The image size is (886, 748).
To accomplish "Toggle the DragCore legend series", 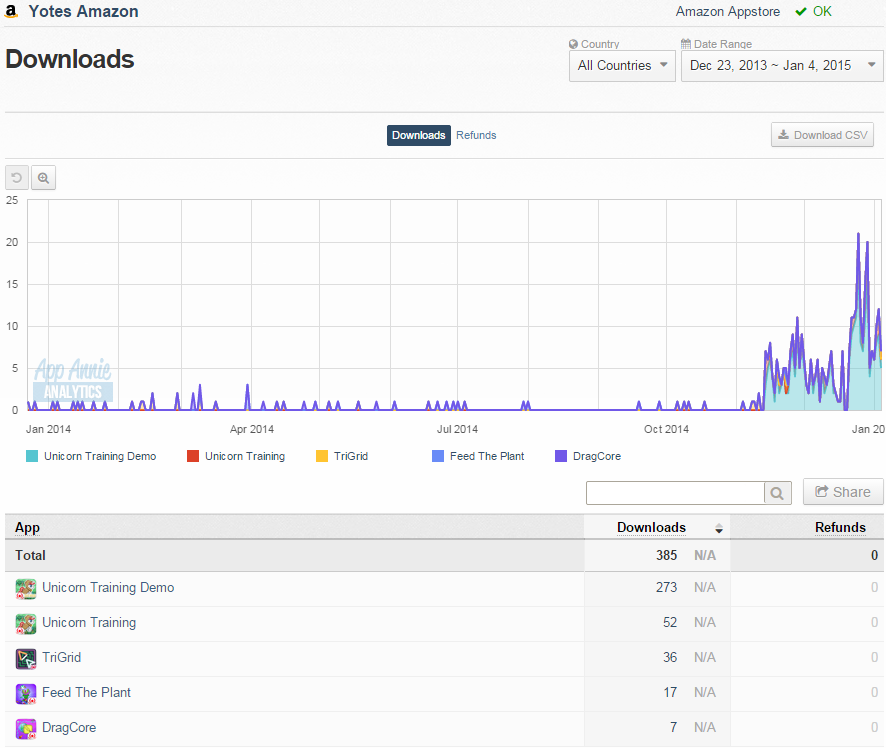I will 588,456.
